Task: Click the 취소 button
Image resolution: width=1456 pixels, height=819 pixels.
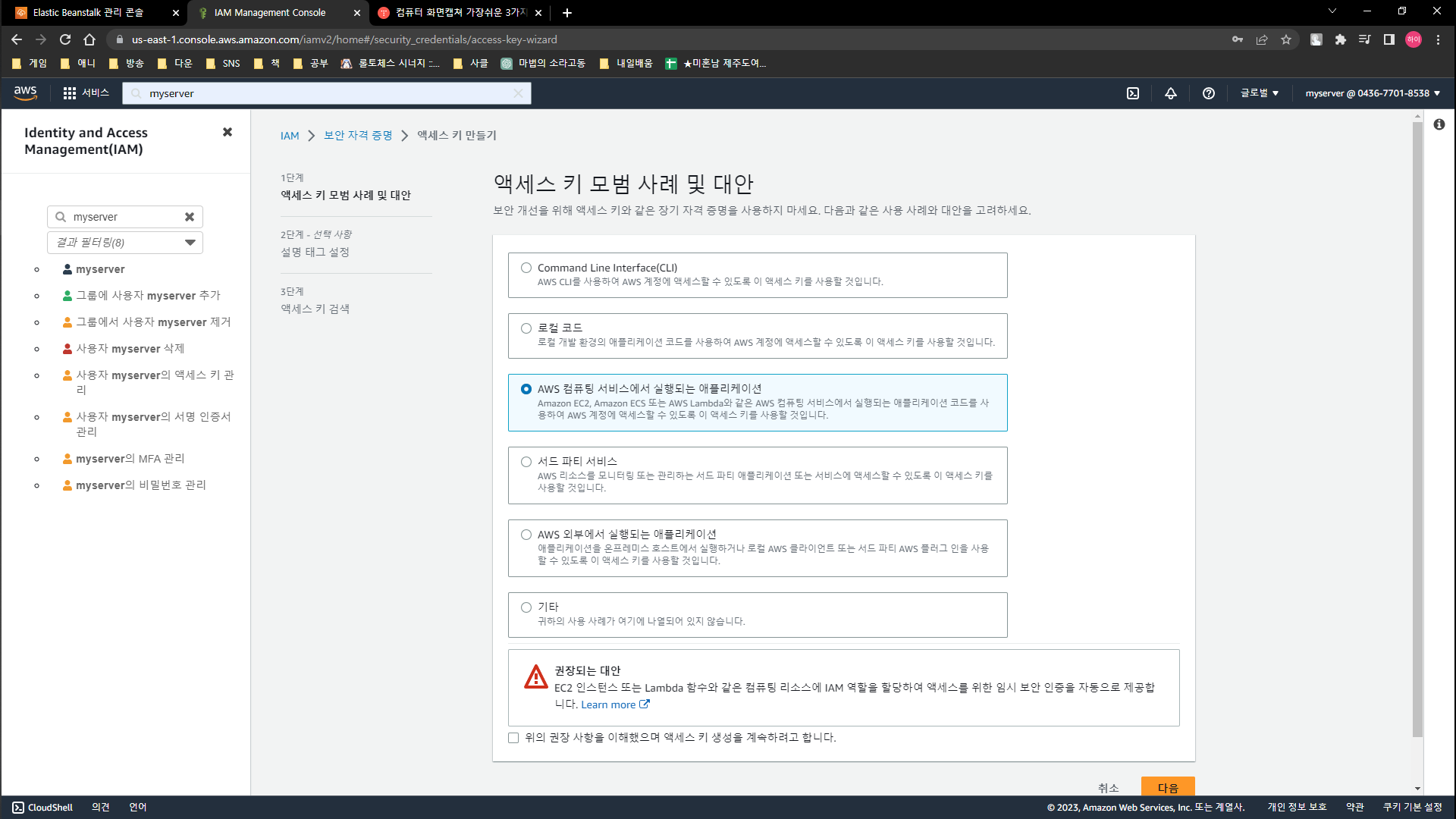Action: [1109, 787]
